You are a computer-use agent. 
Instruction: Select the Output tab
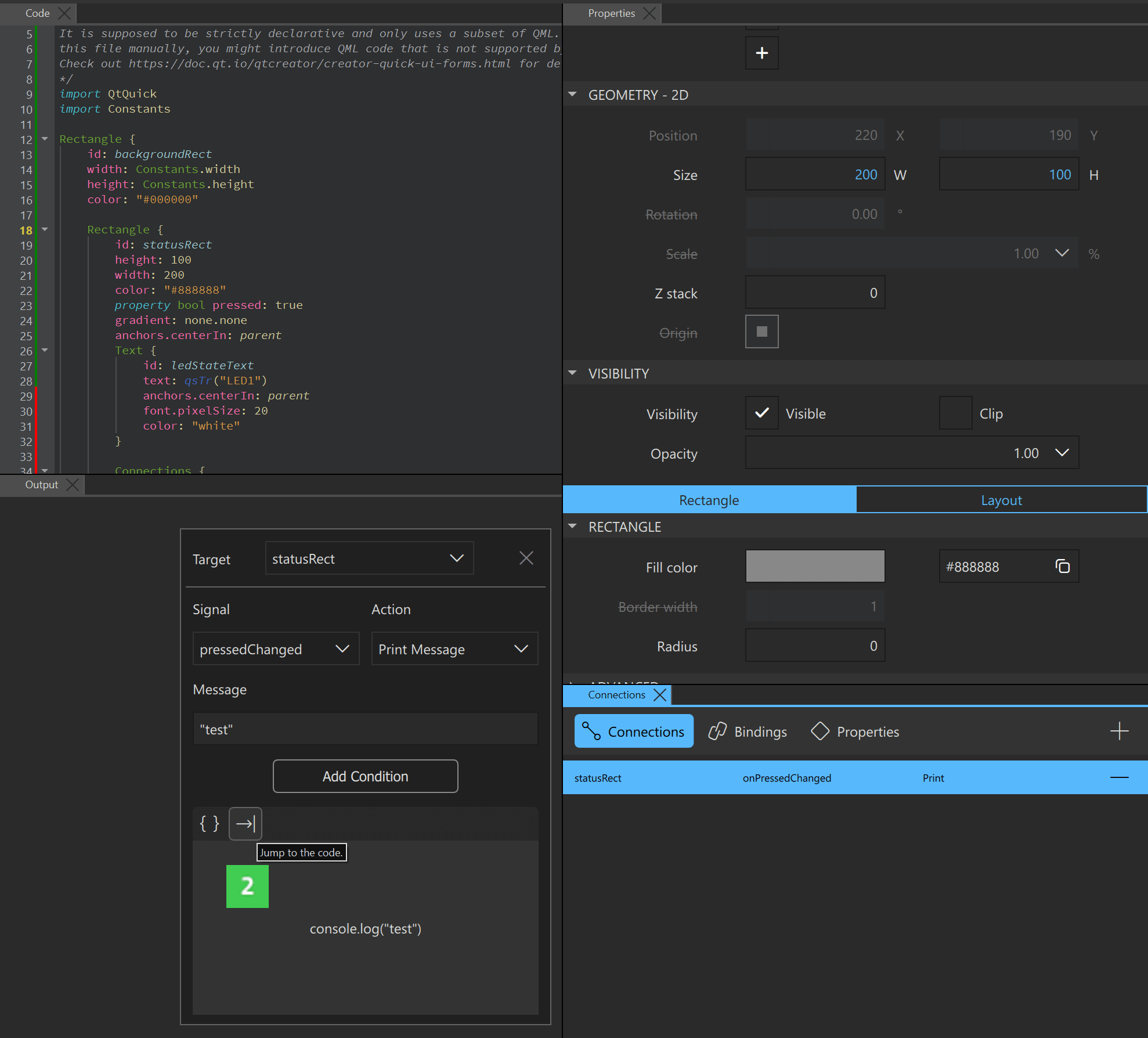[41, 485]
